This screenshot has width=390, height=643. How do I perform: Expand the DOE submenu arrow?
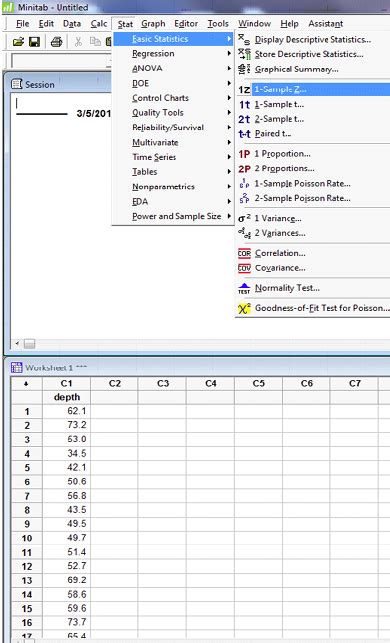pyautogui.click(x=229, y=83)
